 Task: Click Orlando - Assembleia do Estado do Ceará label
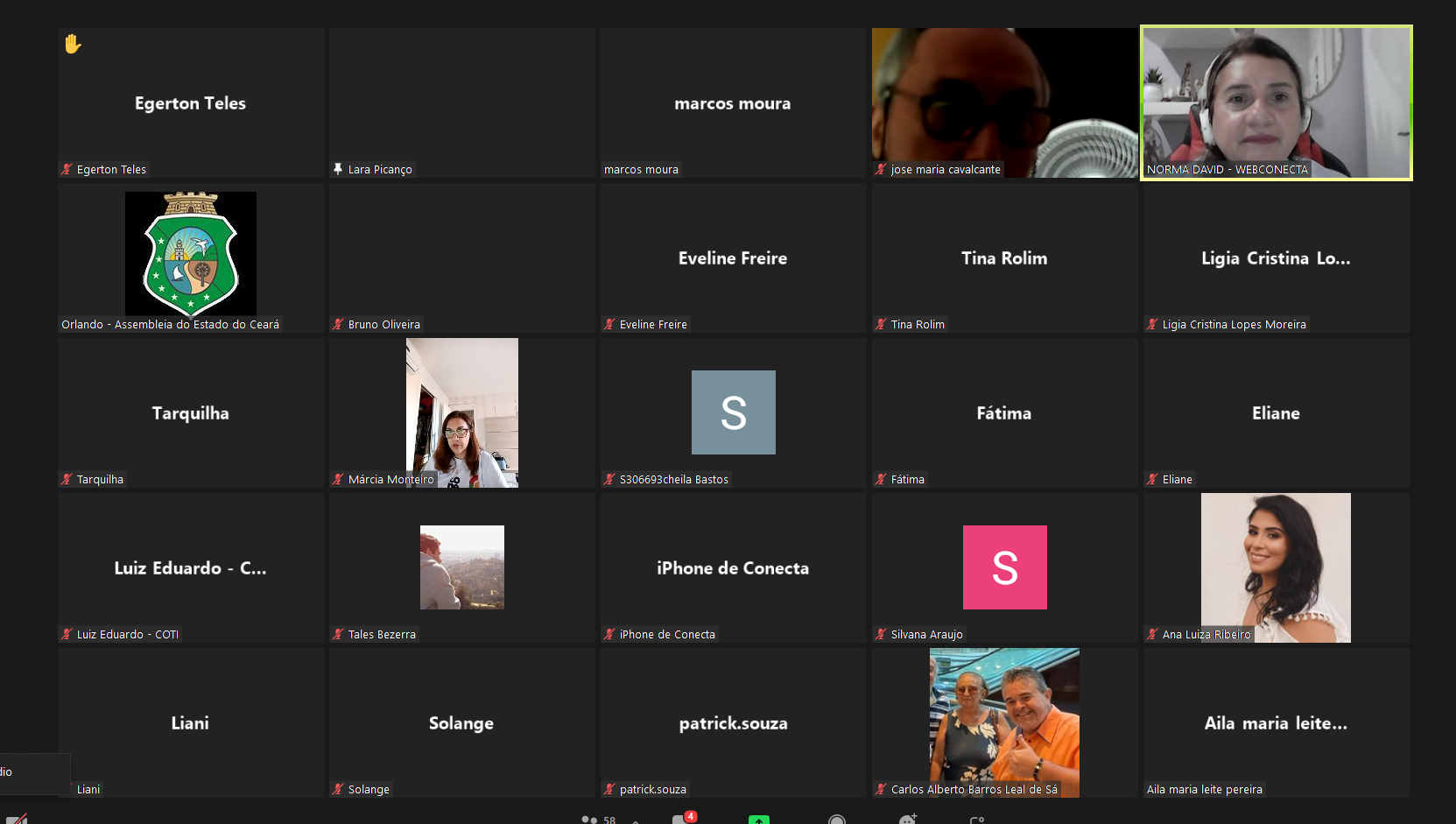pos(170,324)
